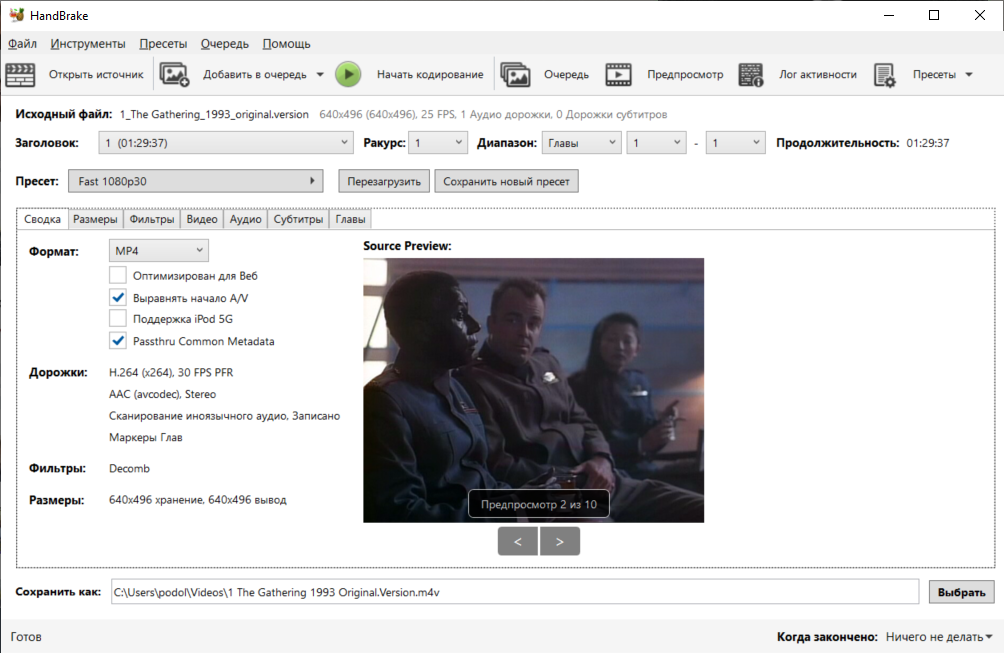Viewport: 1004px width, 653px height.
Task: Click the Сохранить как path field
Action: point(515,592)
